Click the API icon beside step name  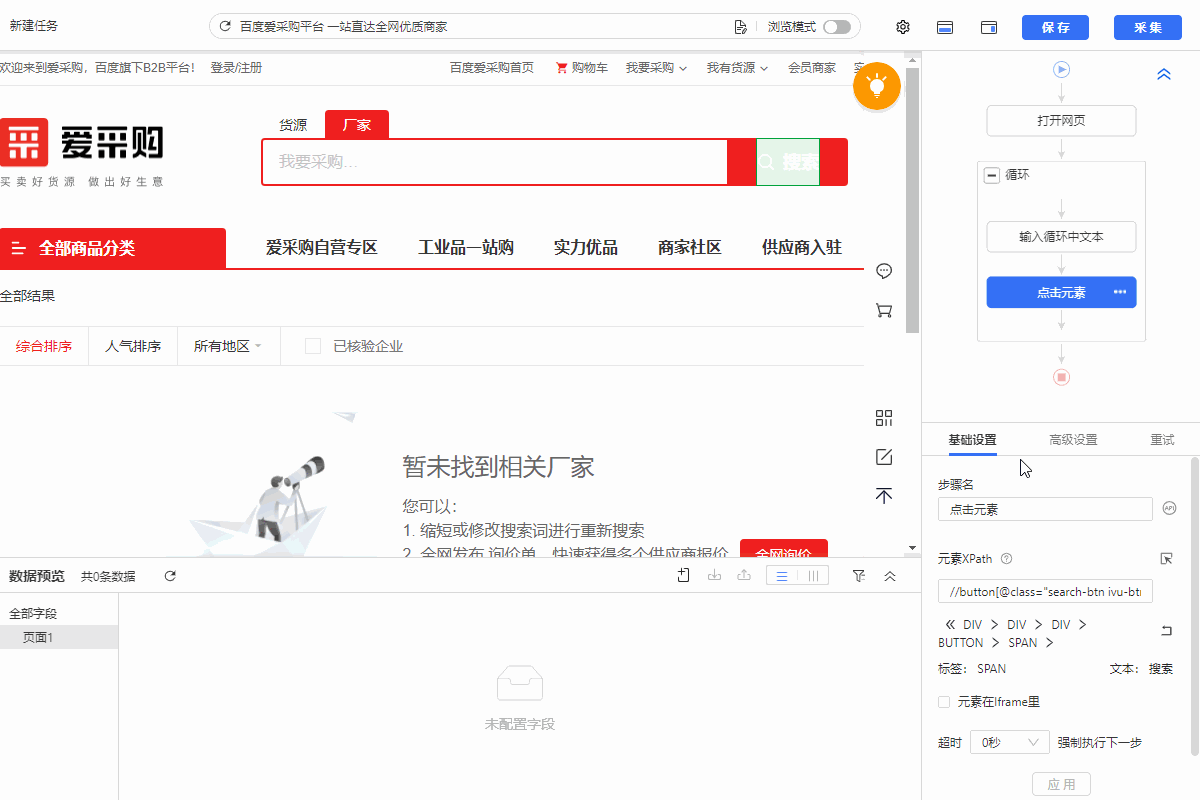pyautogui.click(x=1170, y=508)
